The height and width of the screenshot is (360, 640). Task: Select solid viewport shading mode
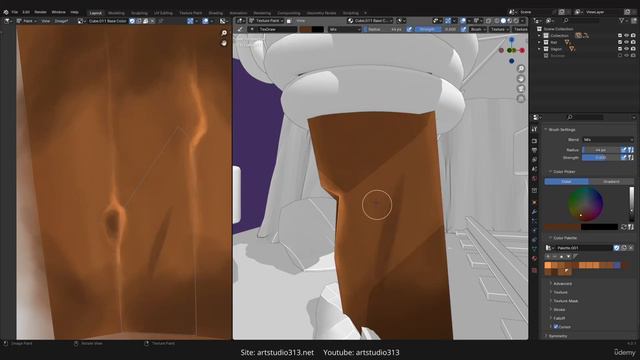pyautogui.click(x=503, y=20)
